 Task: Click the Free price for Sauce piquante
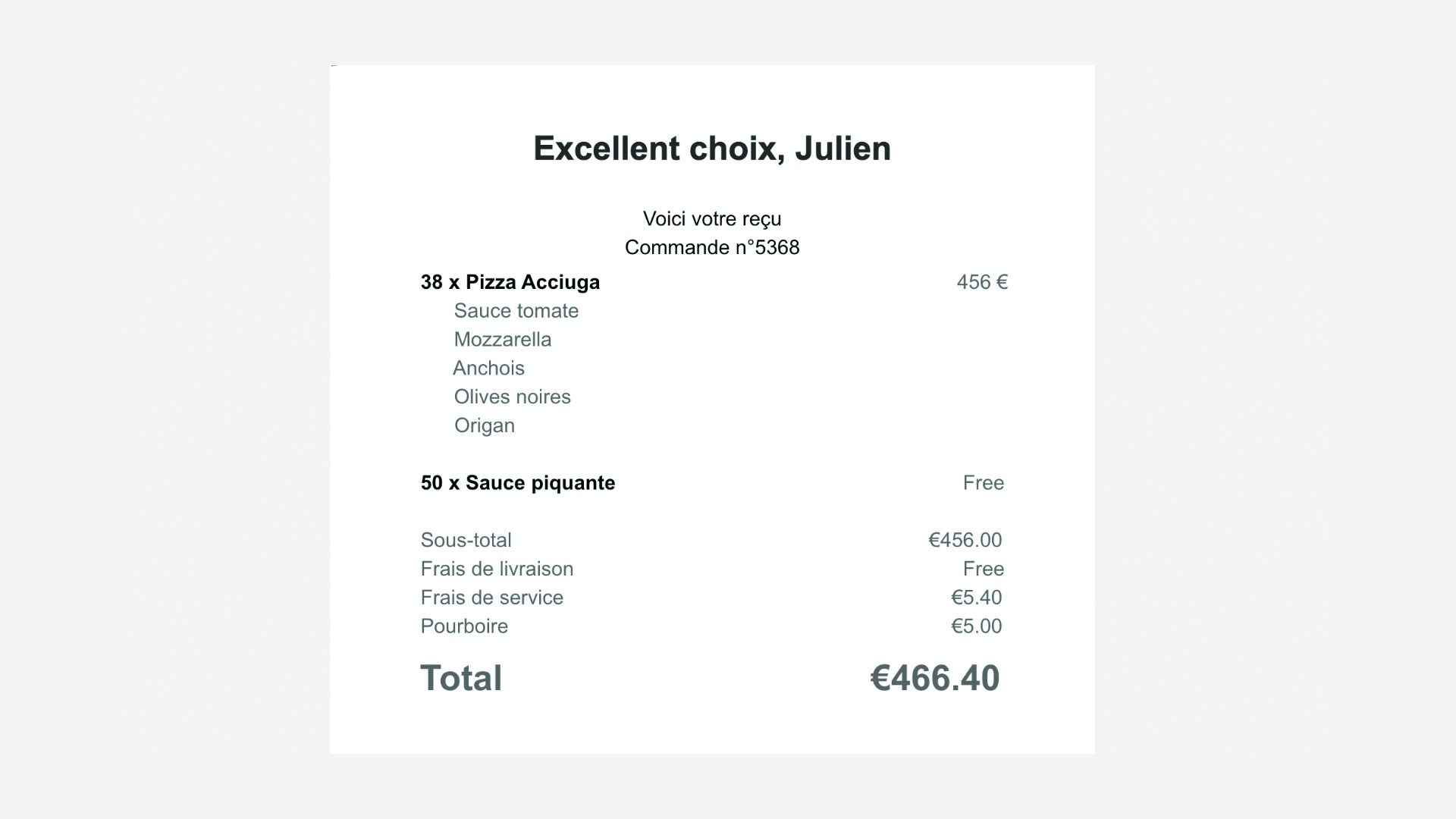(984, 483)
